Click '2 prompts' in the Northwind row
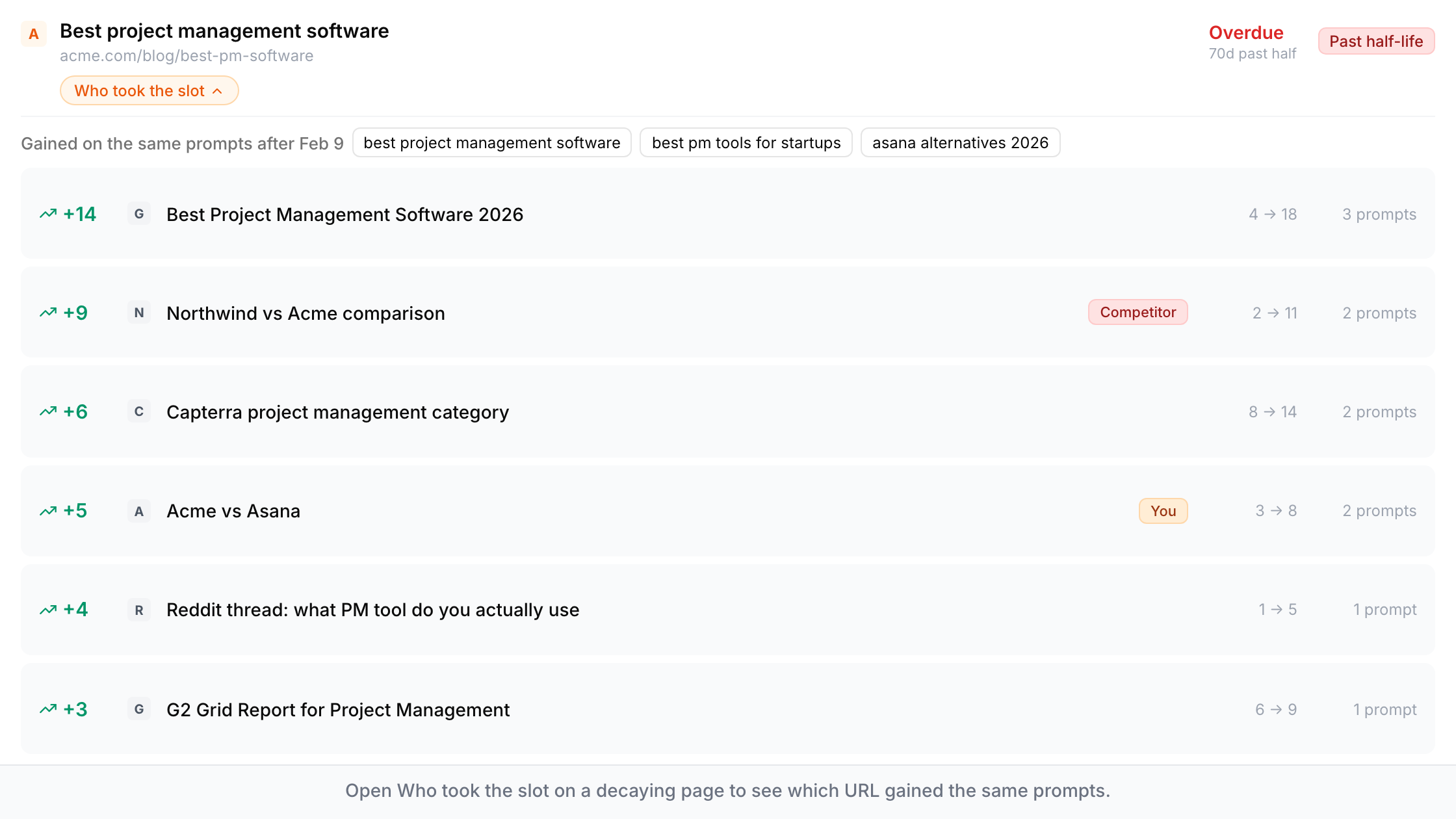The height and width of the screenshot is (819, 1456). [x=1379, y=313]
